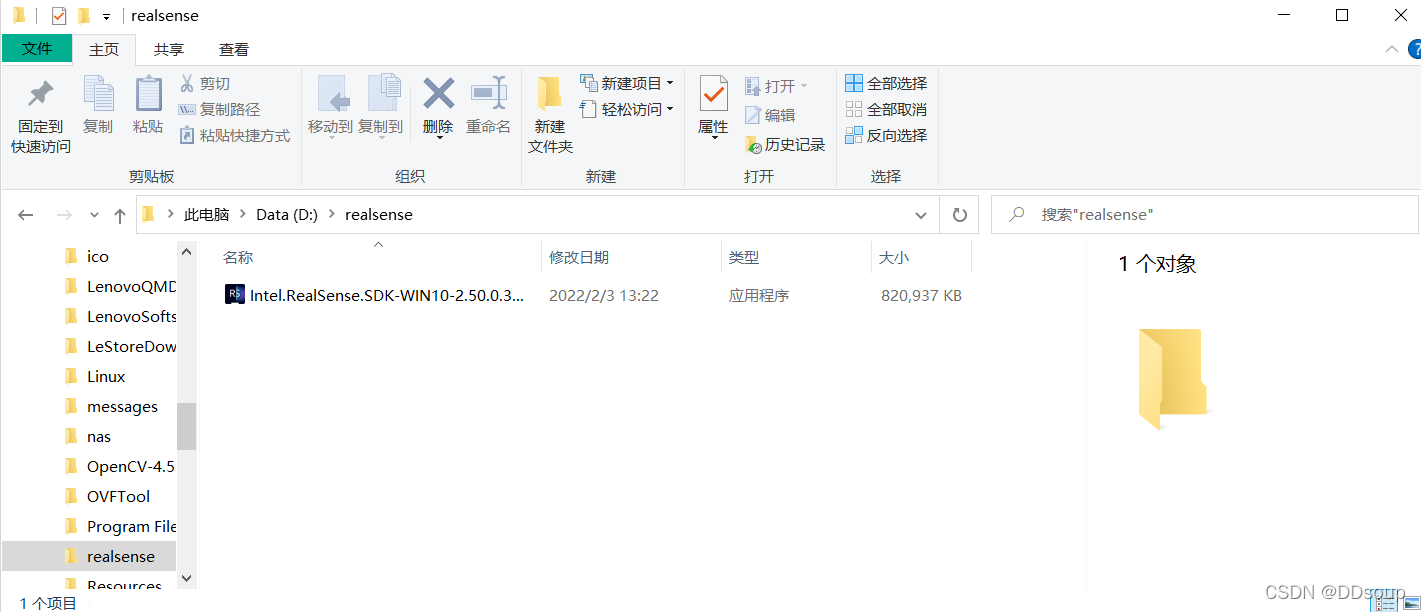Click Paste shortcut (粘贴快捷方式)
1421x612 pixels.
point(234,135)
